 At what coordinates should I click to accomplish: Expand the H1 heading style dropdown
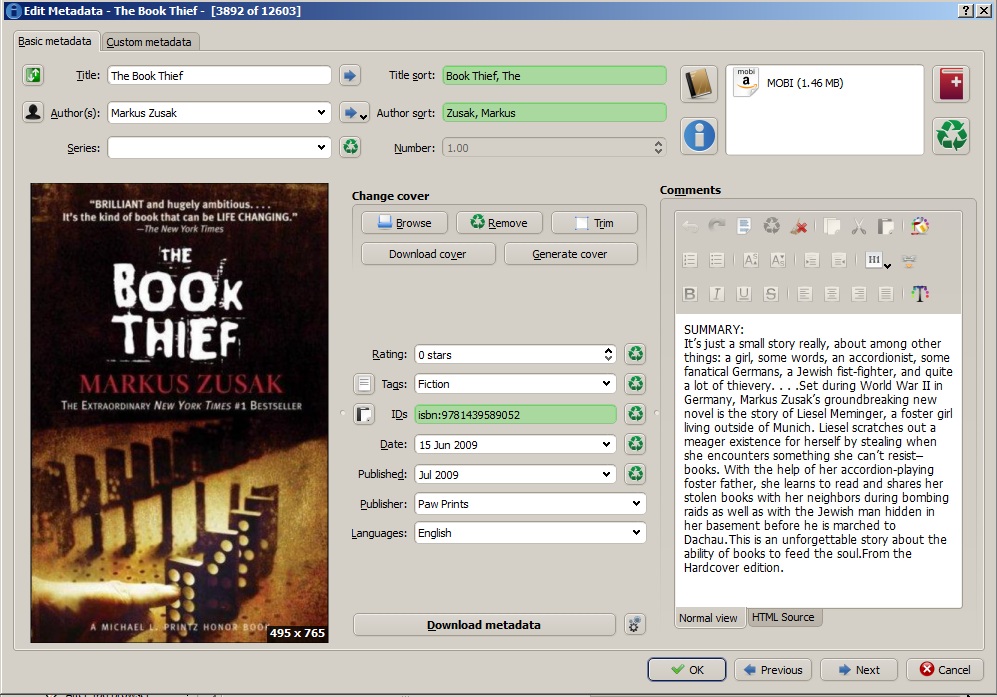point(878,260)
